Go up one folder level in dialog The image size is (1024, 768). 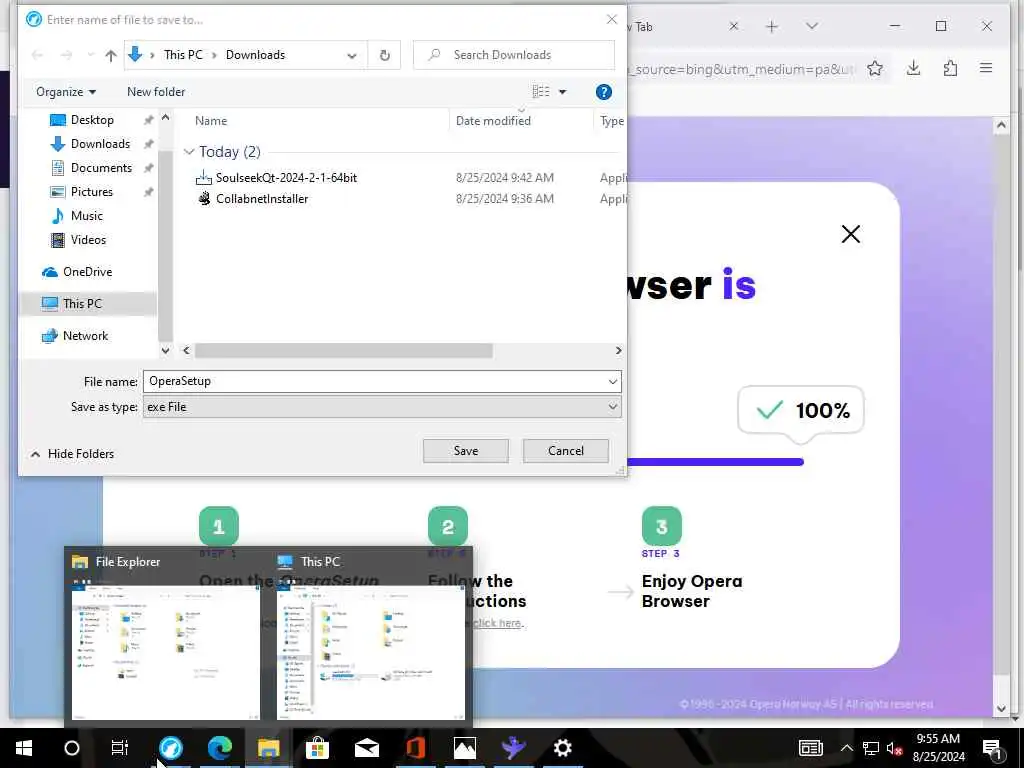(110, 56)
